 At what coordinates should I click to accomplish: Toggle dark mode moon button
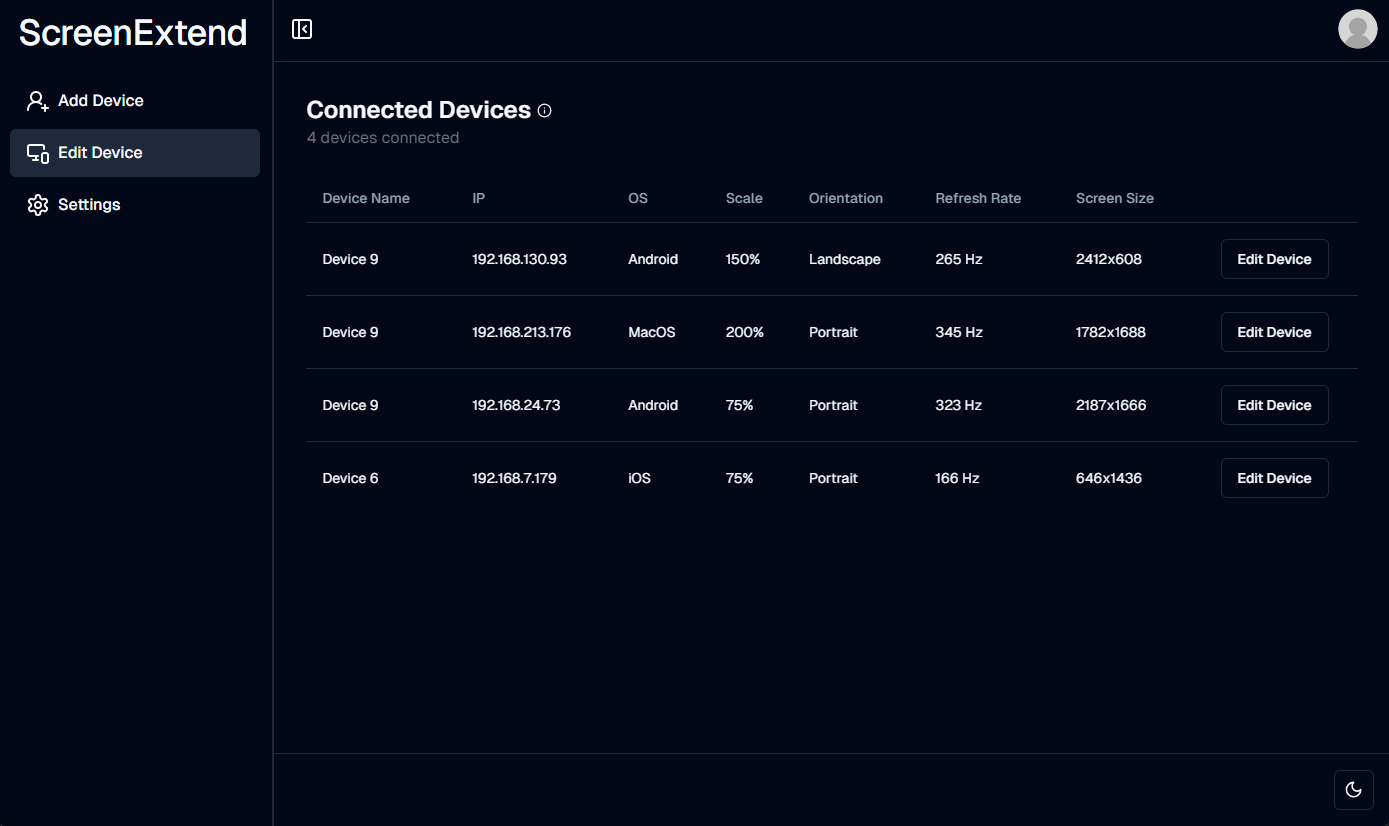[1354, 790]
